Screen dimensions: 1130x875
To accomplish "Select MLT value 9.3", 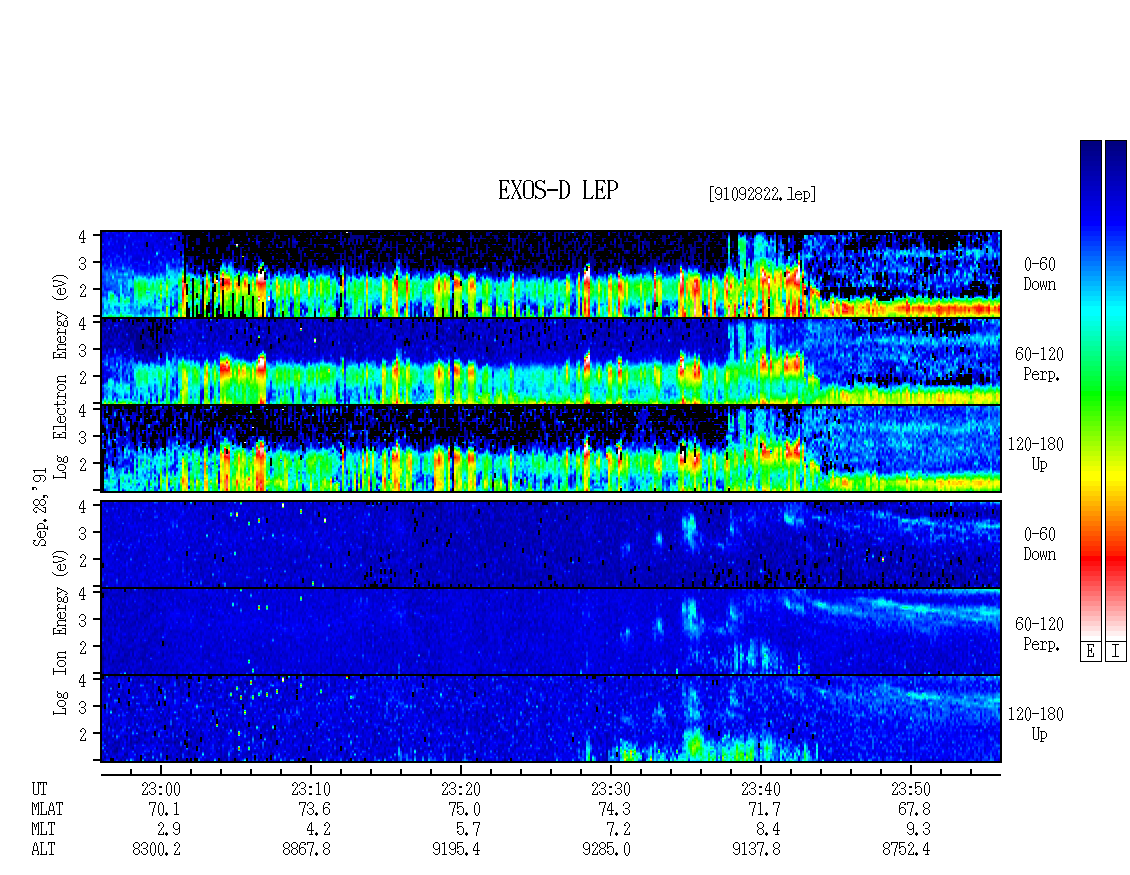I will click(918, 830).
